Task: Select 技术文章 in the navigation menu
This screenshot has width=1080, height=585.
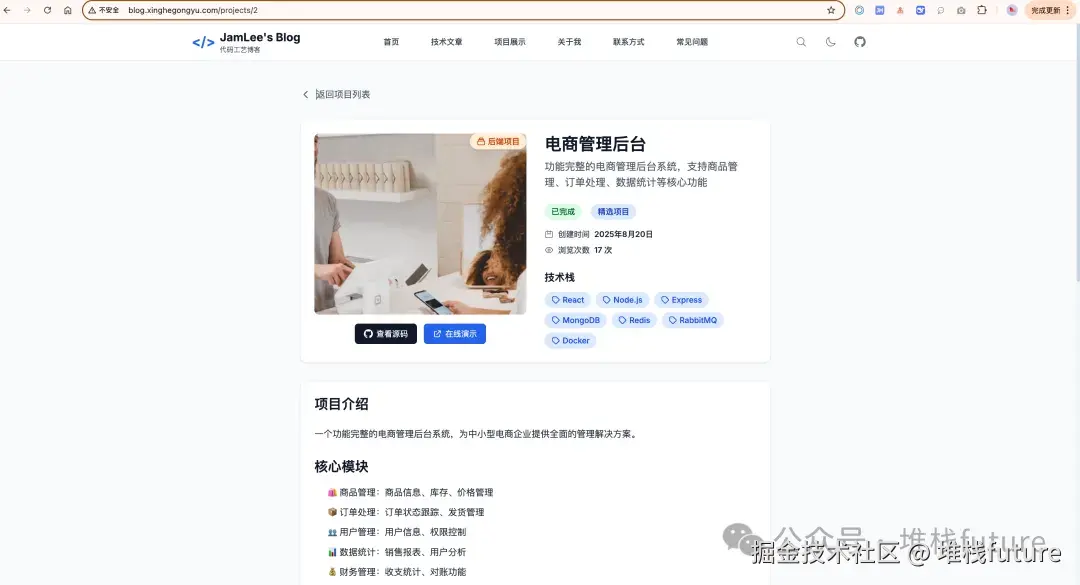Action: pyautogui.click(x=446, y=42)
